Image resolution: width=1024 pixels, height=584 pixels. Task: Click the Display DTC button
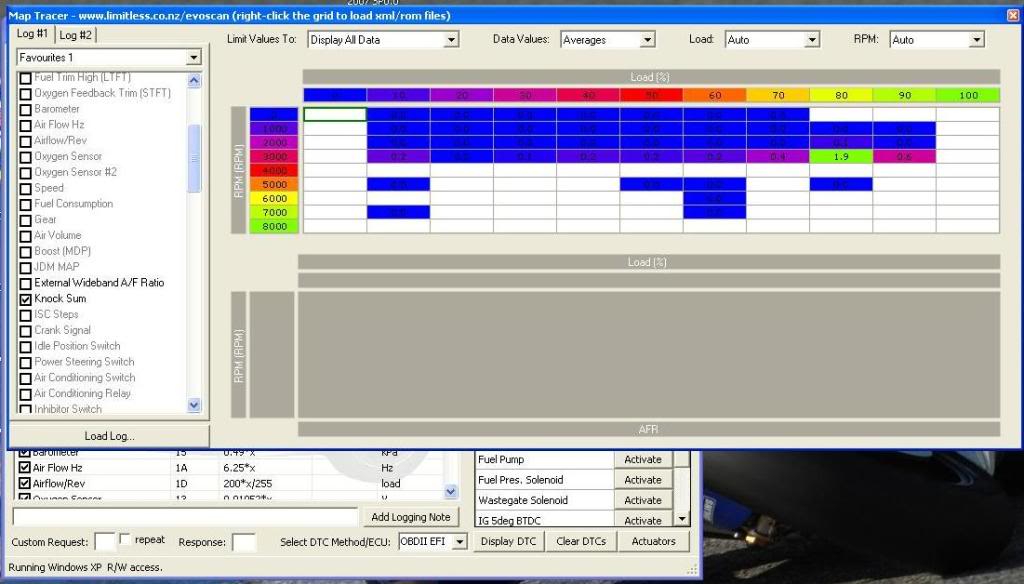coord(508,542)
